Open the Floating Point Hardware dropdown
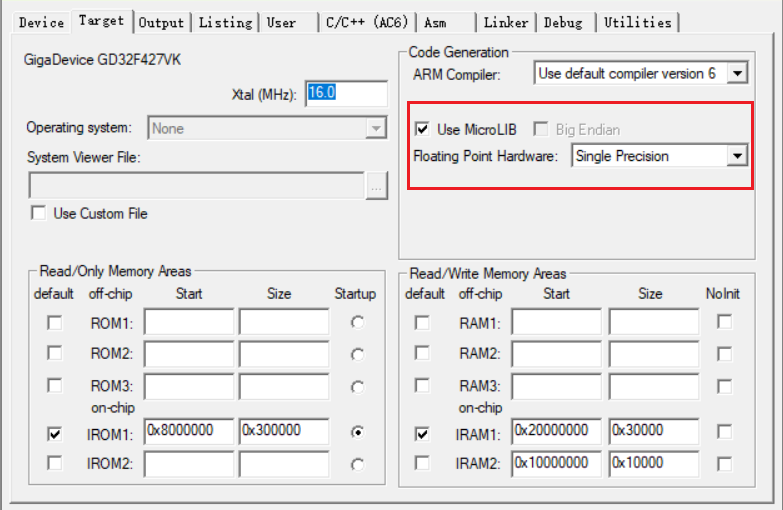 (x=737, y=156)
